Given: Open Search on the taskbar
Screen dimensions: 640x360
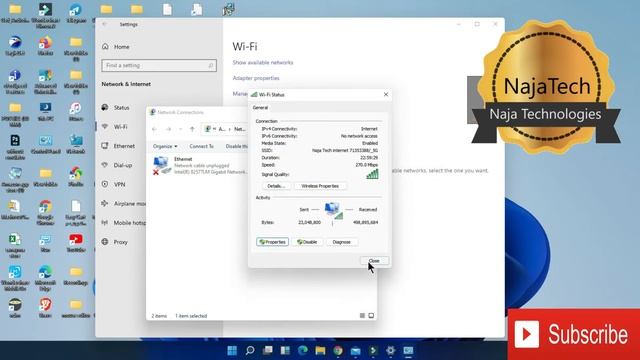Looking at the screenshot, I should tap(250, 350).
